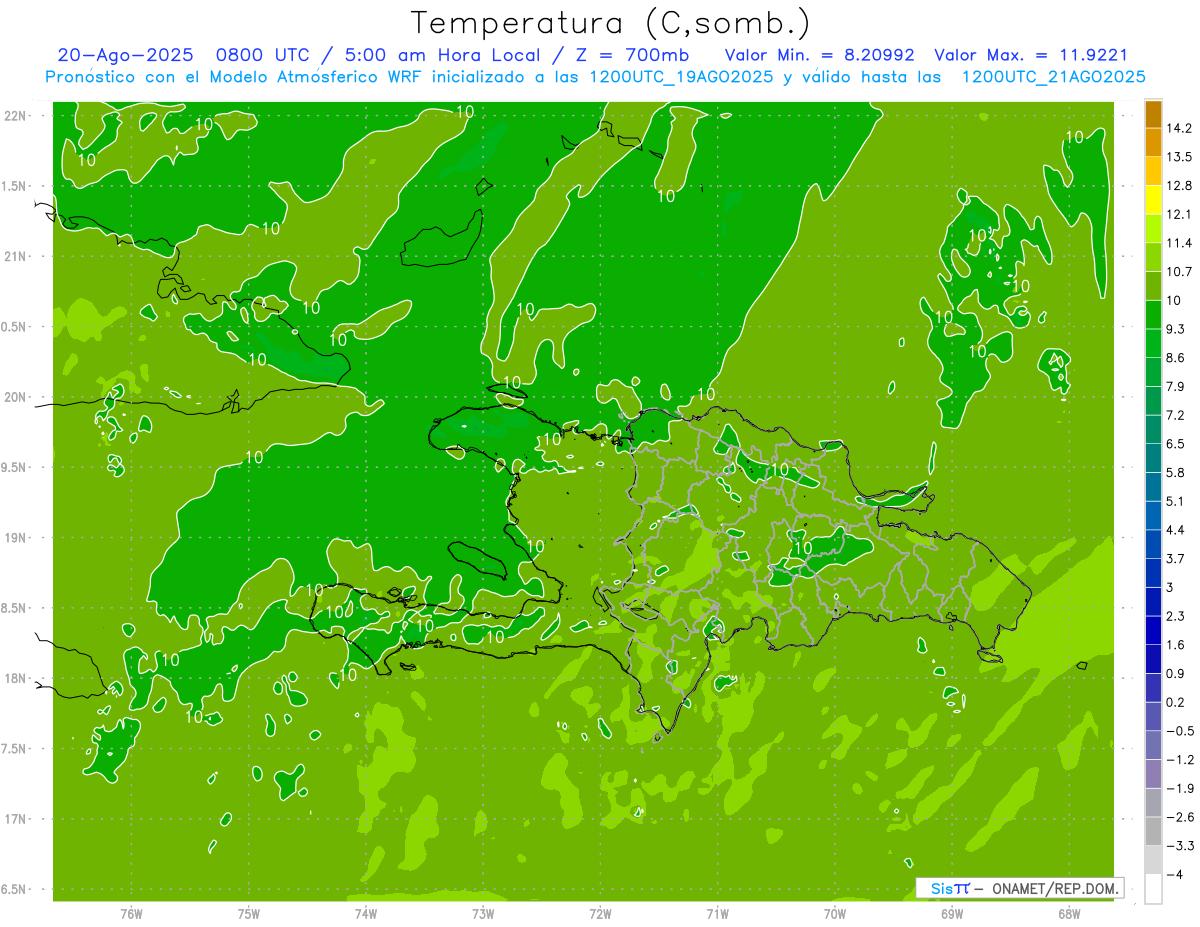Click the '5.1' colorbar value
Viewport: 1200px width, 927px height.
tap(1176, 501)
